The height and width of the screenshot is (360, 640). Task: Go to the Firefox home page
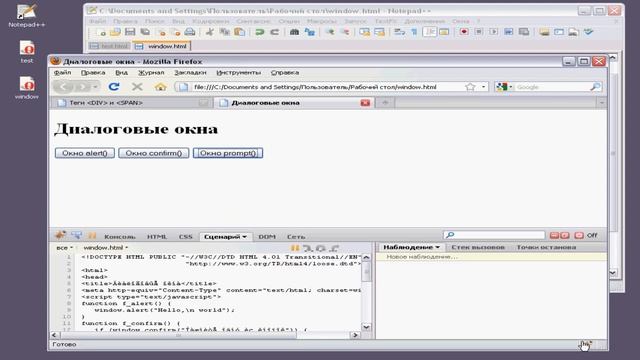tap(160, 87)
